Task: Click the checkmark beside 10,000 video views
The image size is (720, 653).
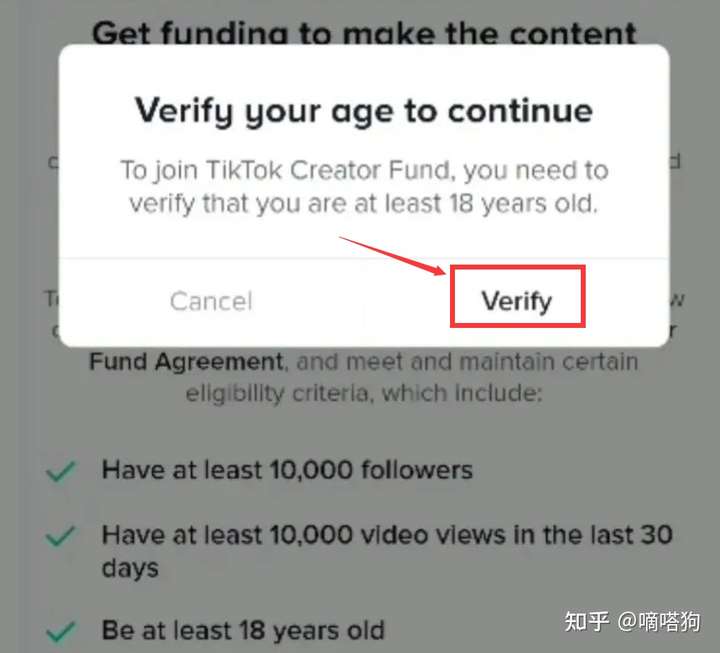Action: click(61, 536)
